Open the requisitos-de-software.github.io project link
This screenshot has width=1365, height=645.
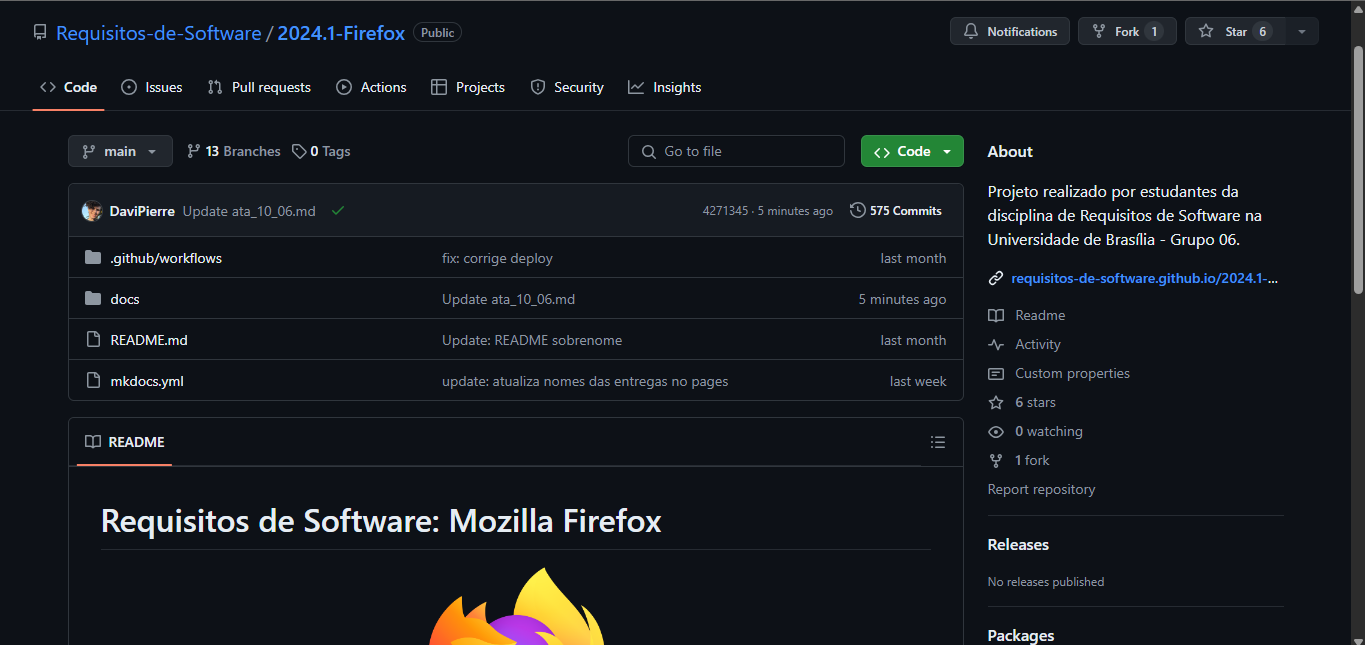[x=1144, y=278]
